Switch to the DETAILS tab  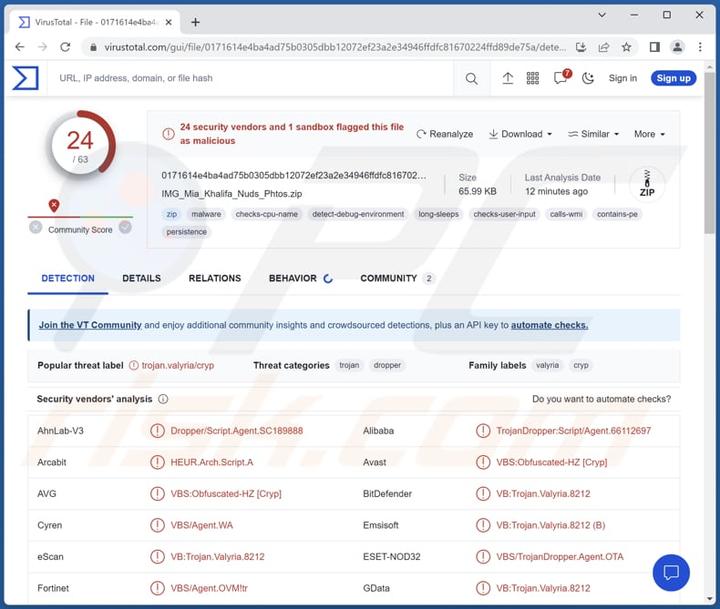click(141, 278)
